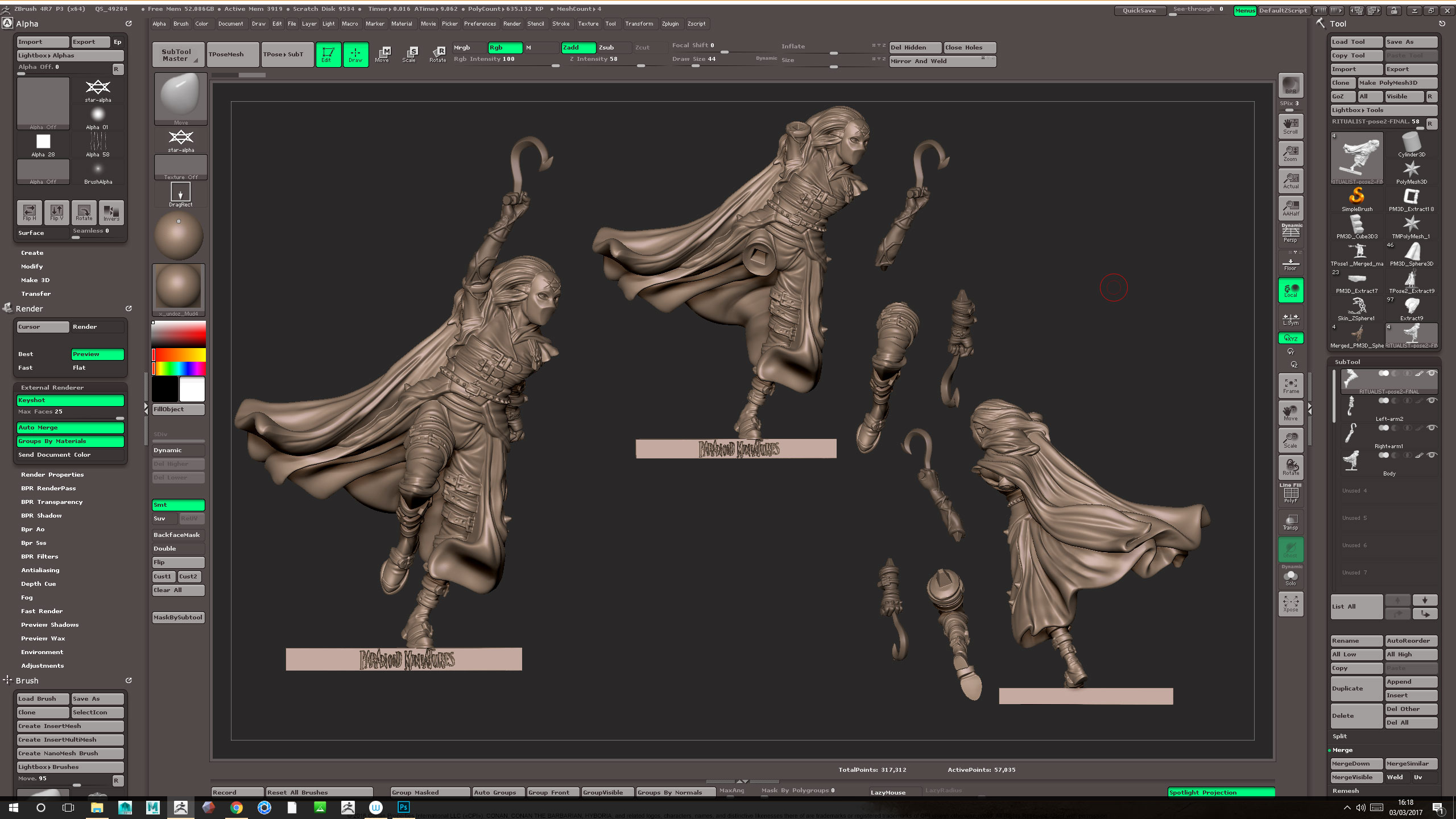
Task: Expand the Antialiasing section
Action: click(40, 570)
